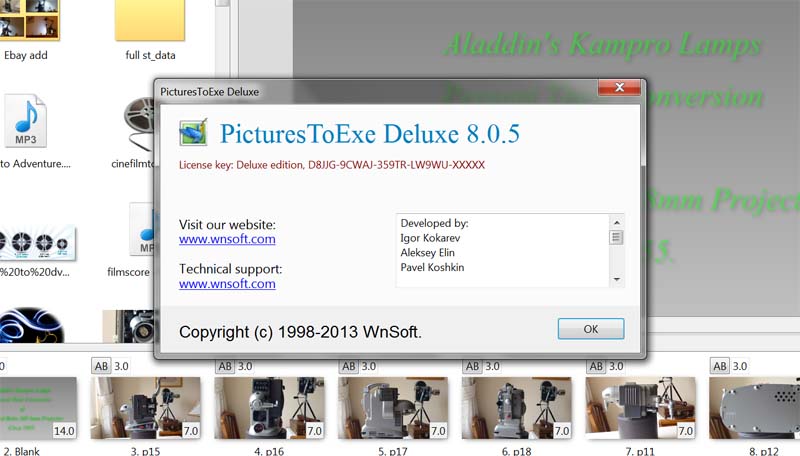800x456 pixels.
Task: Click the AB transition icon above slide p18
Action: 472,366
